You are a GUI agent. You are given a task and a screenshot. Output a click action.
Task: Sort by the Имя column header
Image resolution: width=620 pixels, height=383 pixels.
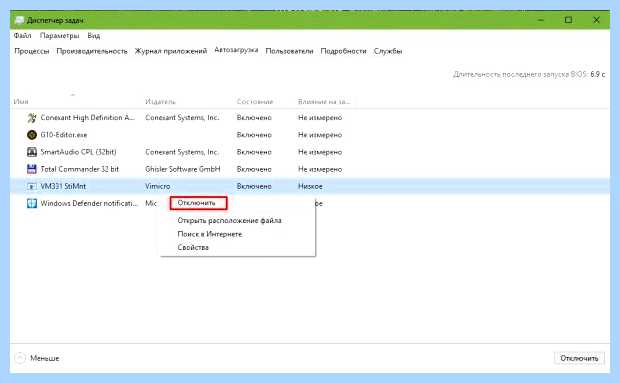[x=21, y=102]
